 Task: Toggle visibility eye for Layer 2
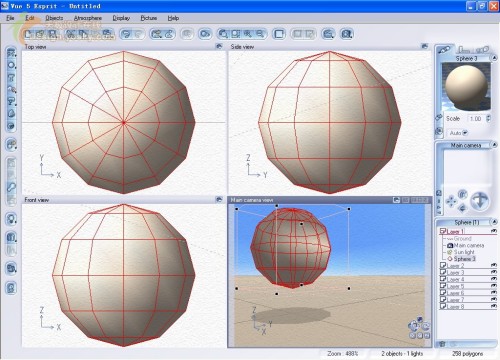pos(494,265)
